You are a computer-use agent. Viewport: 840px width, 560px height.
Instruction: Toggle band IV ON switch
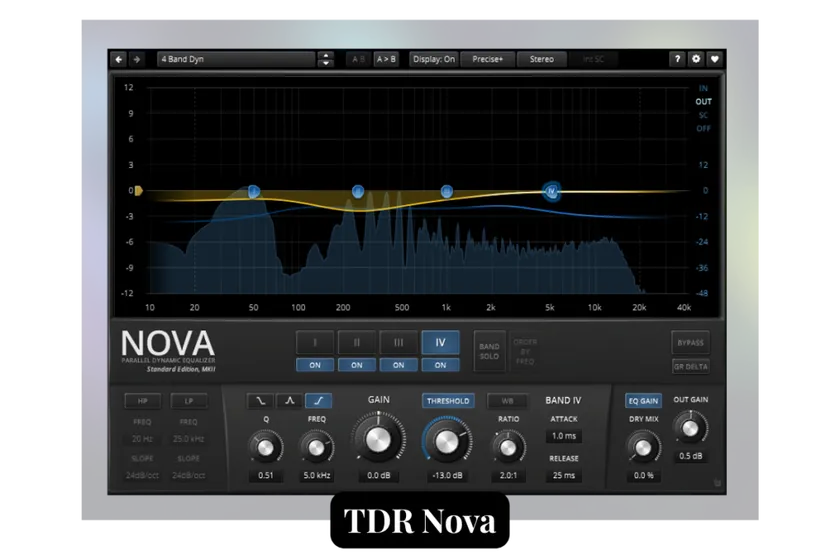coord(440,365)
